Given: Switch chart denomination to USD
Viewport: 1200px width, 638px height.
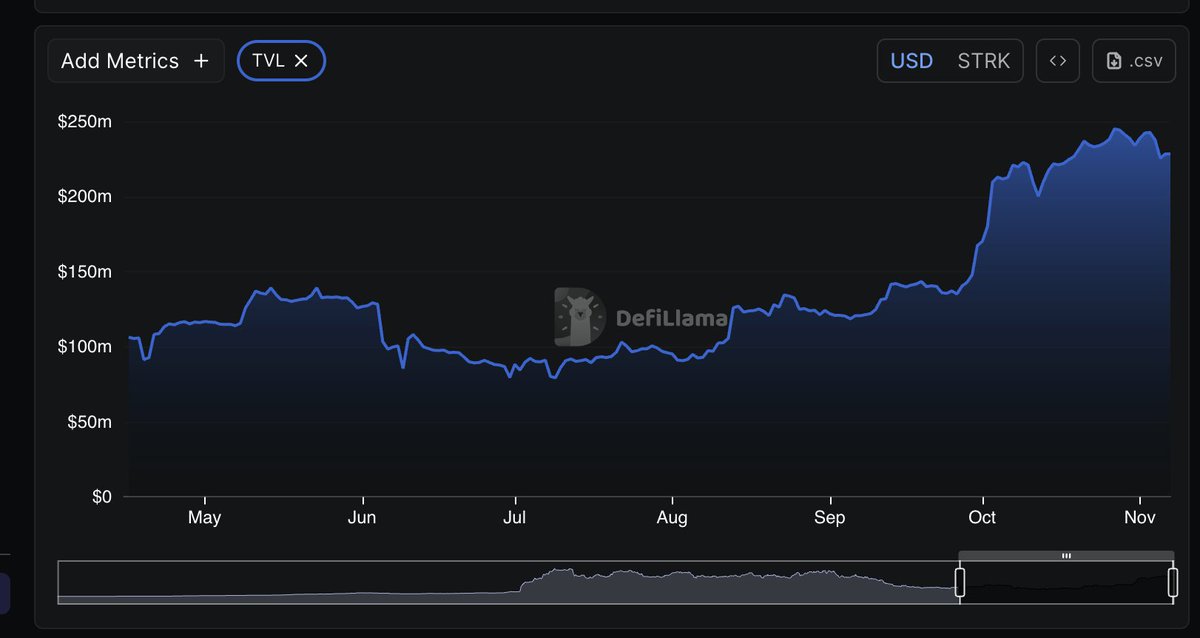Looking at the screenshot, I should pyautogui.click(x=912, y=61).
